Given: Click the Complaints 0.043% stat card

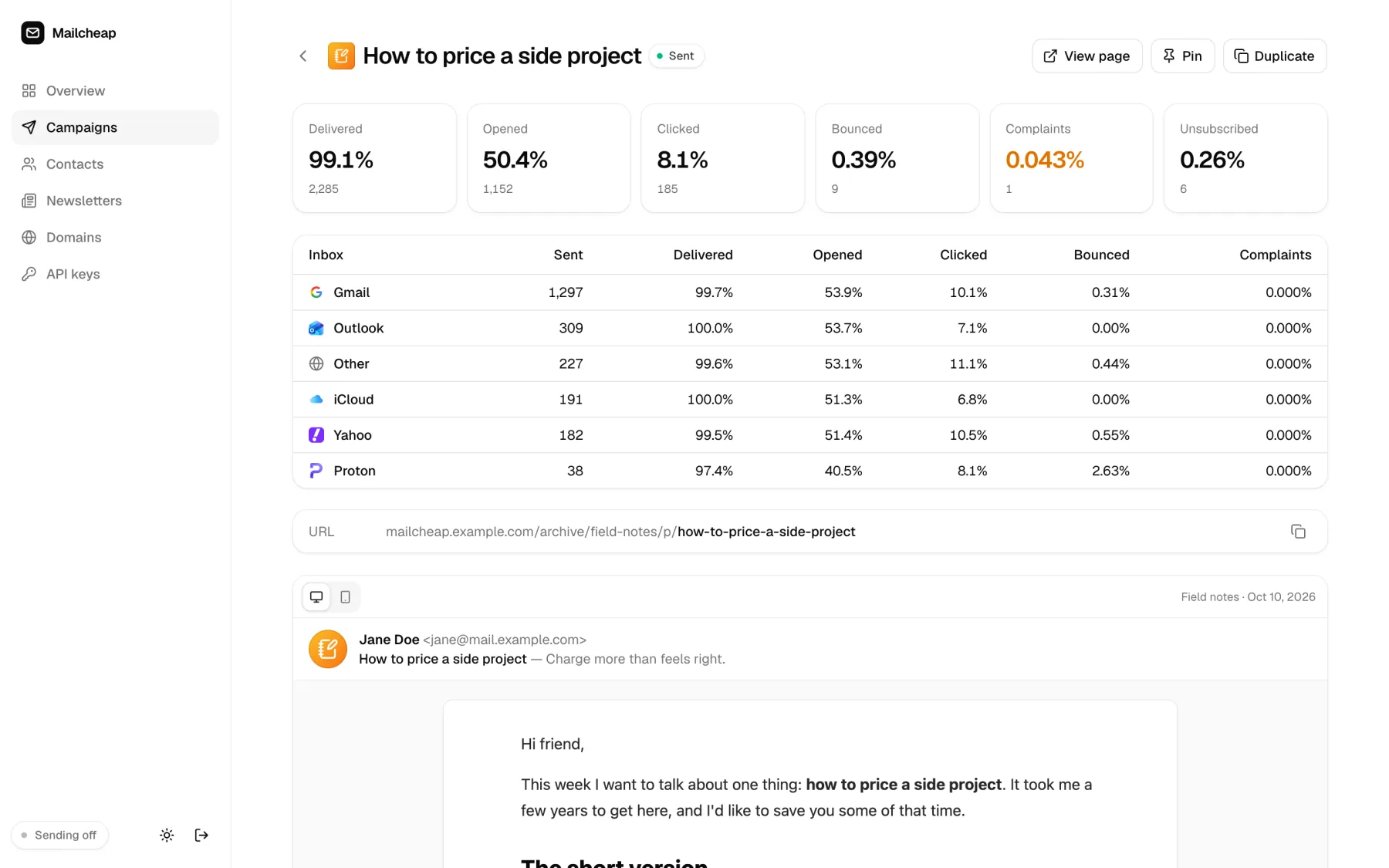Looking at the screenshot, I should (1071, 158).
